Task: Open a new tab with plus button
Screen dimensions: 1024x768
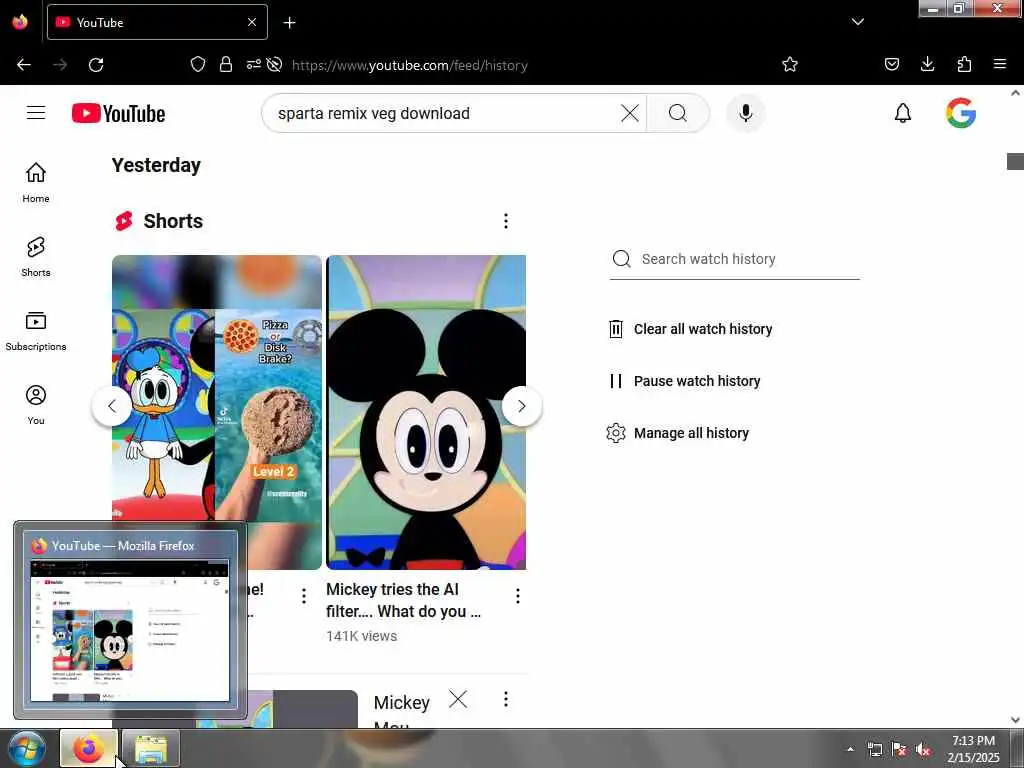Action: coord(289,23)
